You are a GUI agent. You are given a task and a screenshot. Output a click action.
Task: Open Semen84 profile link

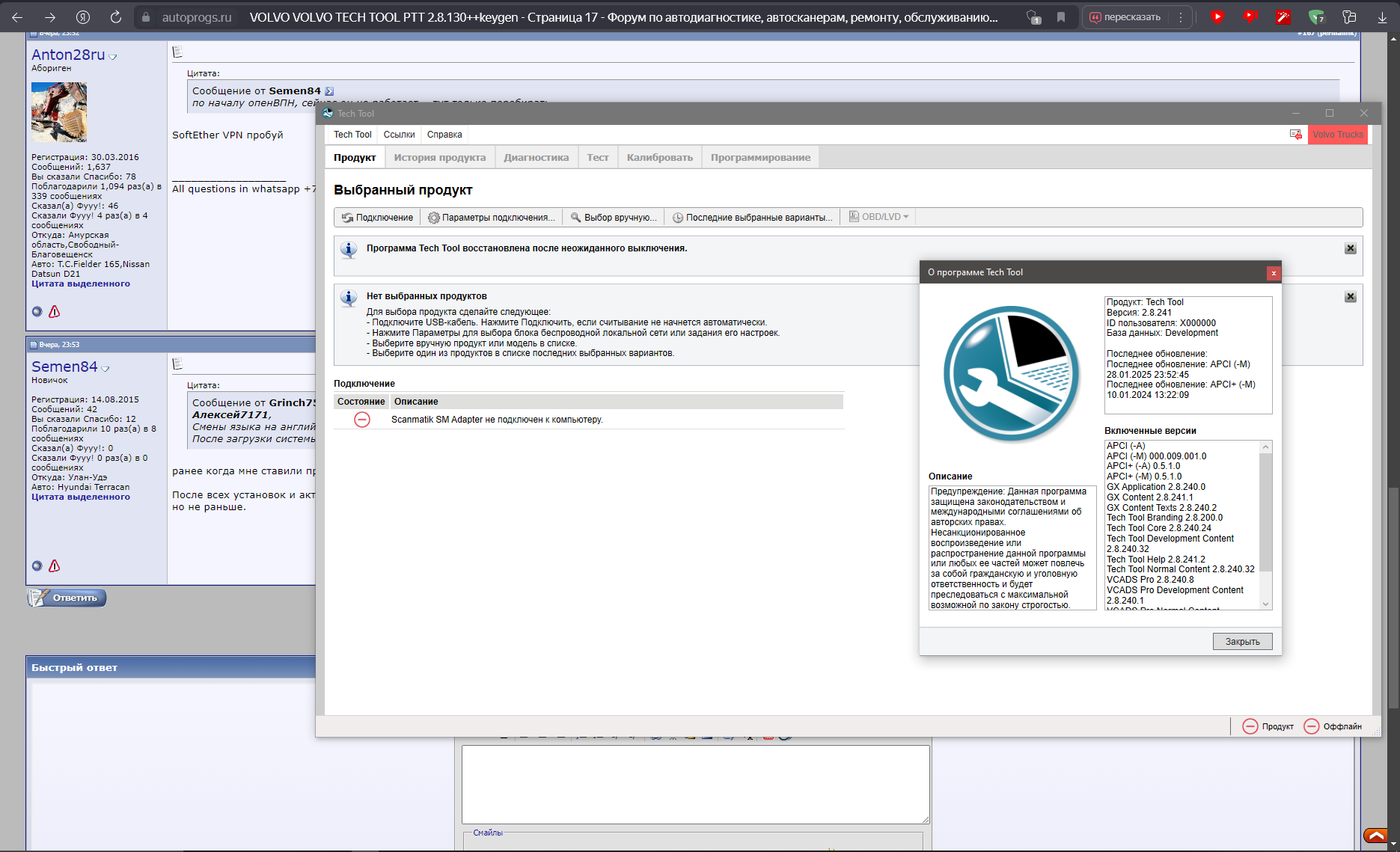[64, 367]
